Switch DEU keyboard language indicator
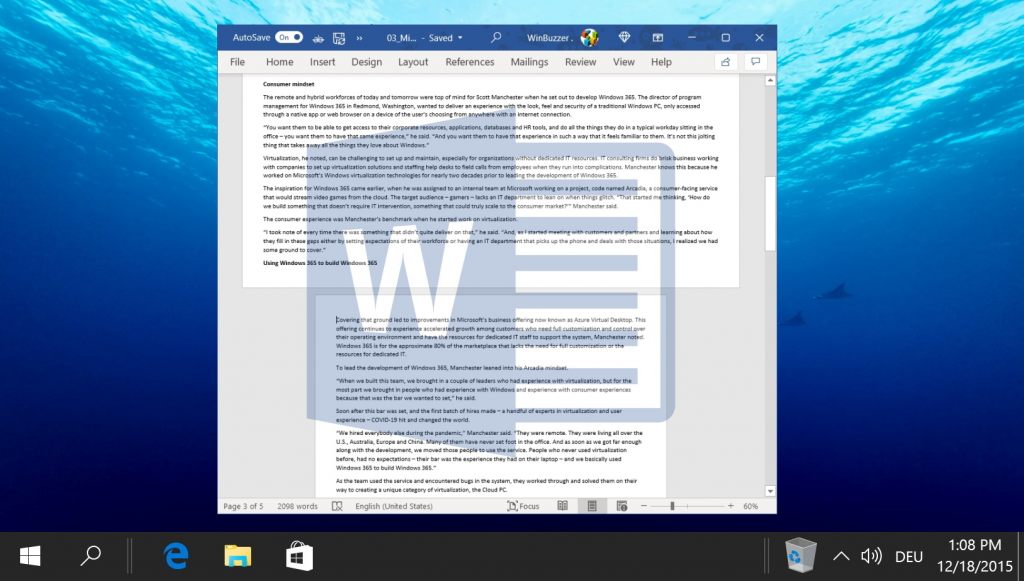 click(x=909, y=557)
